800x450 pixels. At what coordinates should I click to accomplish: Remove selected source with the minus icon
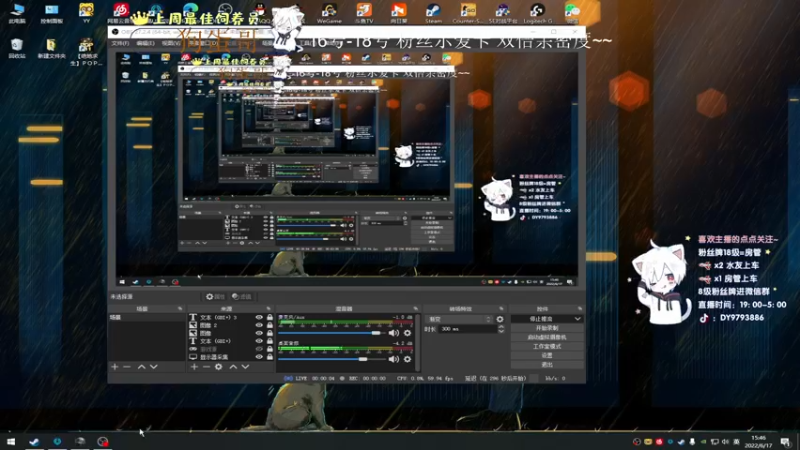206,367
